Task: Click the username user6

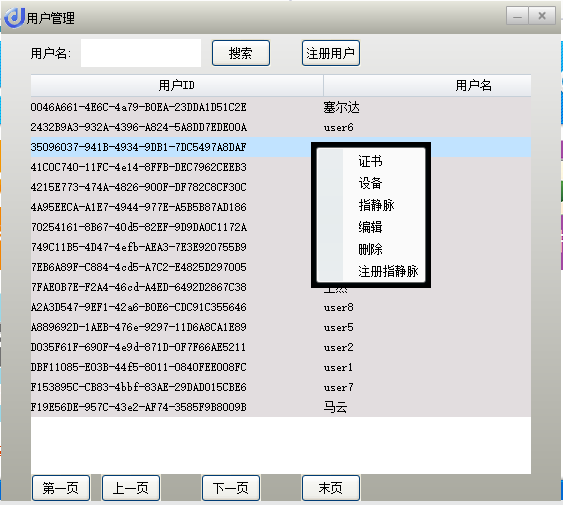Action: point(338,128)
